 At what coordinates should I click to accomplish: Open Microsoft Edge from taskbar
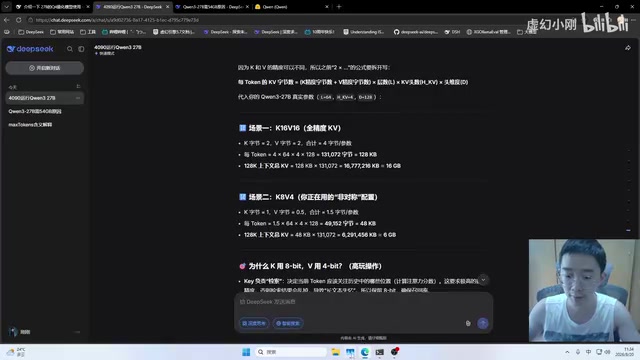click(365, 352)
